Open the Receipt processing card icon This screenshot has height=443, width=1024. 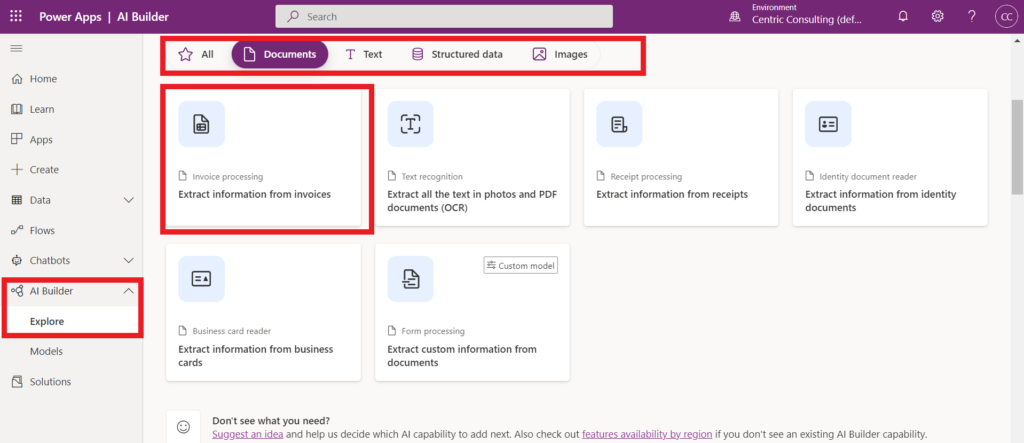619,124
